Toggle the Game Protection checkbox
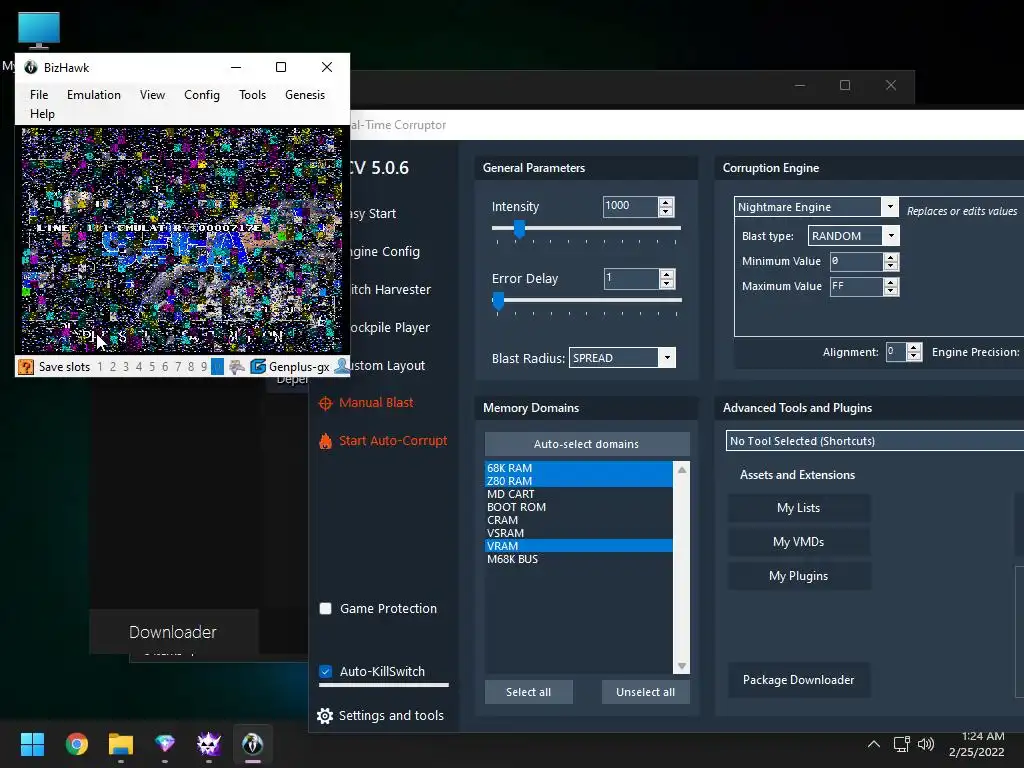The height and width of the screenshot is (768, 1024). 325,609
